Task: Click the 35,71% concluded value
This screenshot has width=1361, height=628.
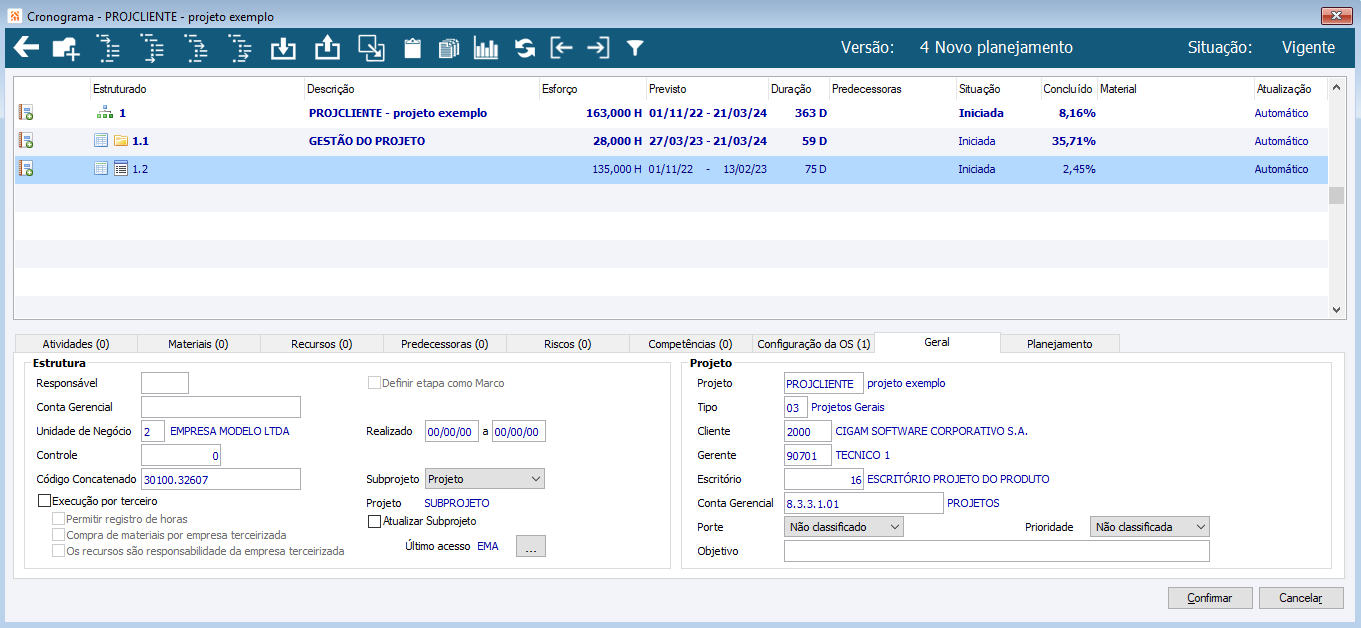Action: (1073, 141)
